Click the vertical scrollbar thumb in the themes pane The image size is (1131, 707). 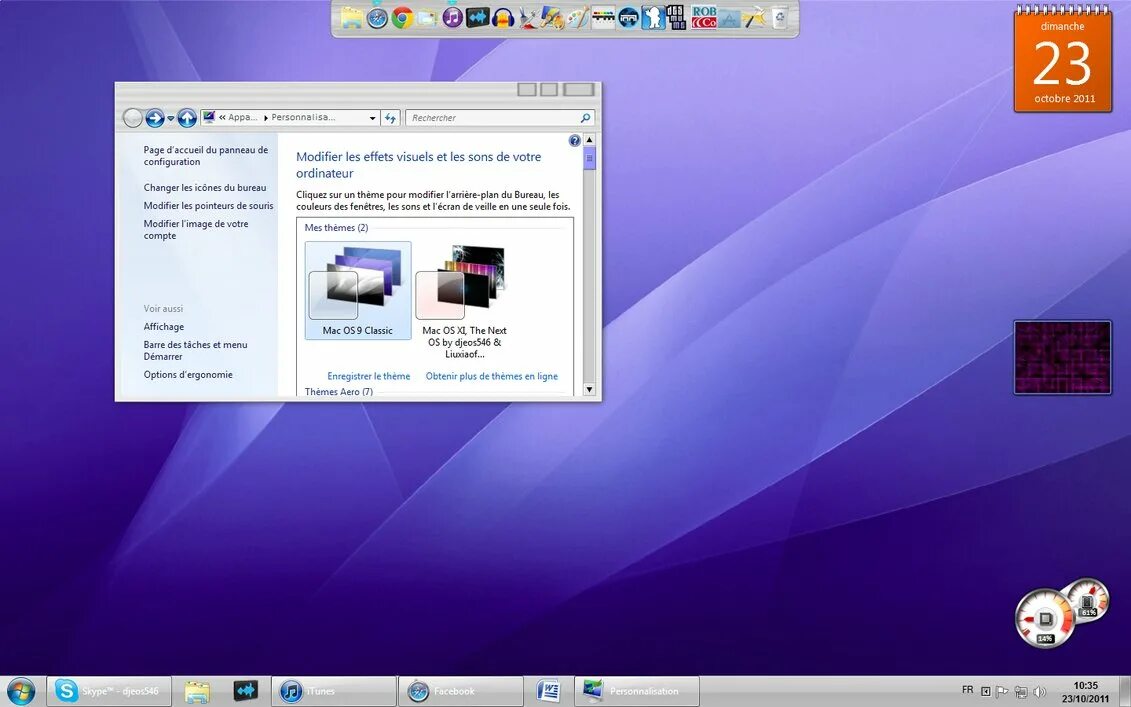(589, 158)
